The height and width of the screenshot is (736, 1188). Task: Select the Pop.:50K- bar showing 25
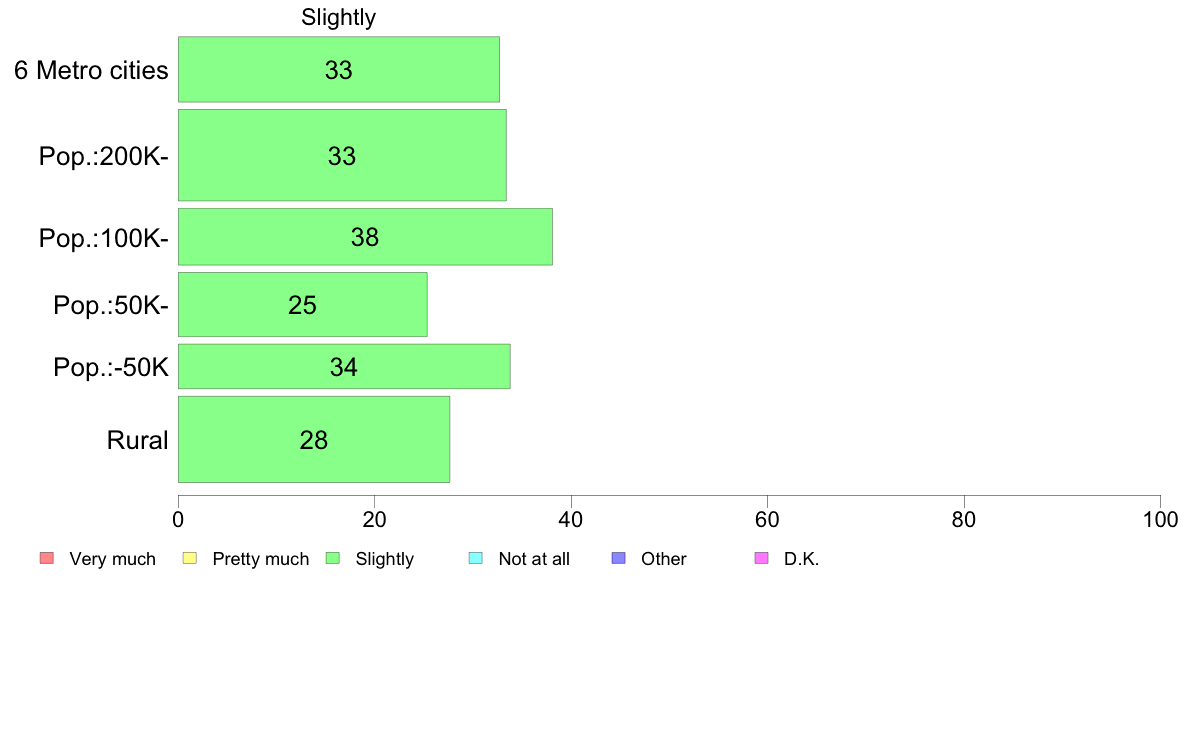(x=302, y=304)
